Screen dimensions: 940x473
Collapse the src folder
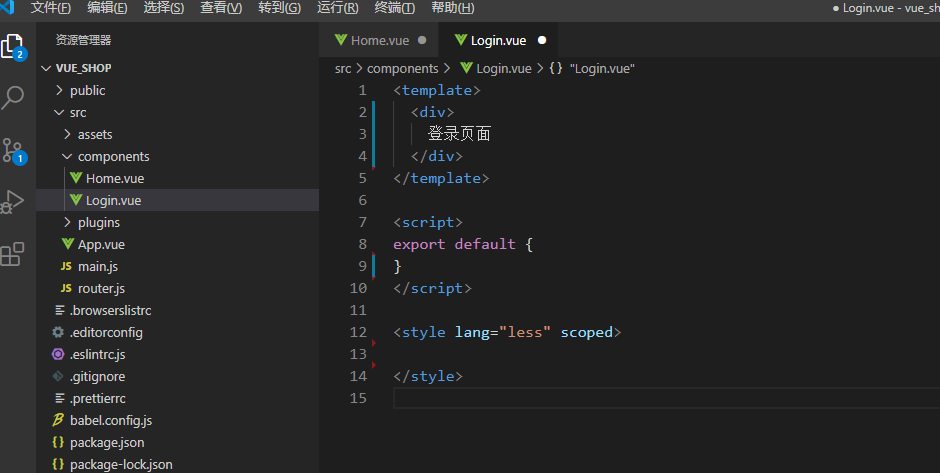pos(59,112)
